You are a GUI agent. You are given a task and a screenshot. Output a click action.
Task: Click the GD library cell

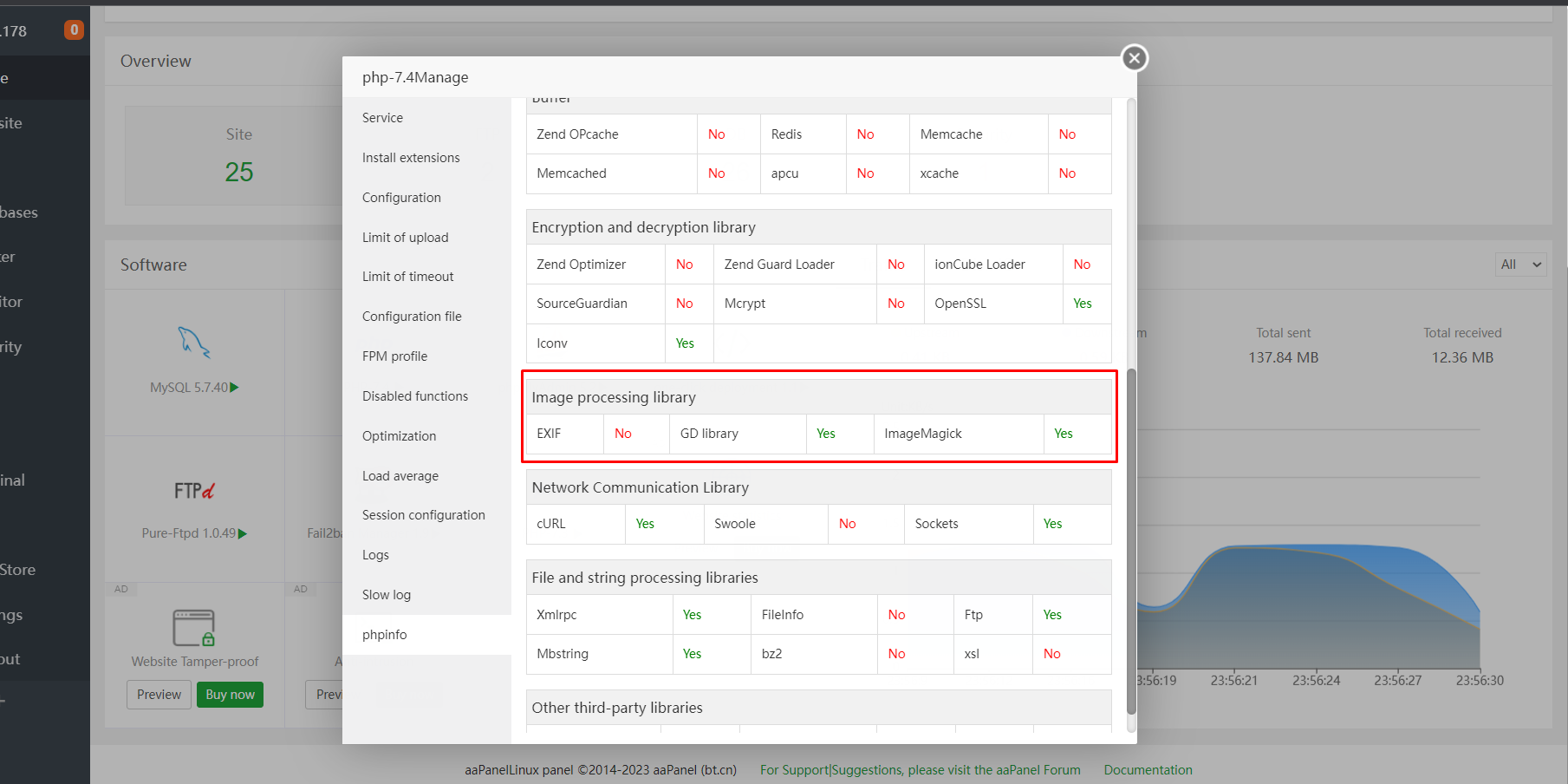pos(738,434)
